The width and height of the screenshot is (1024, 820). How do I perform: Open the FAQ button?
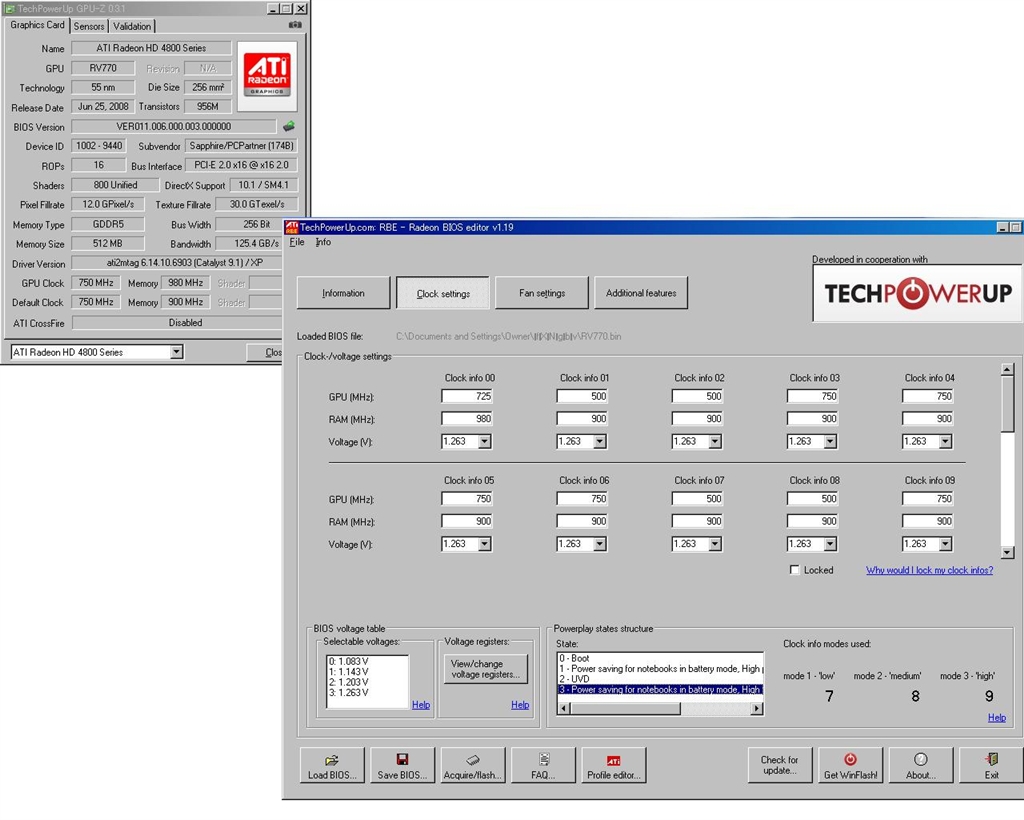(x=543, y=765)
